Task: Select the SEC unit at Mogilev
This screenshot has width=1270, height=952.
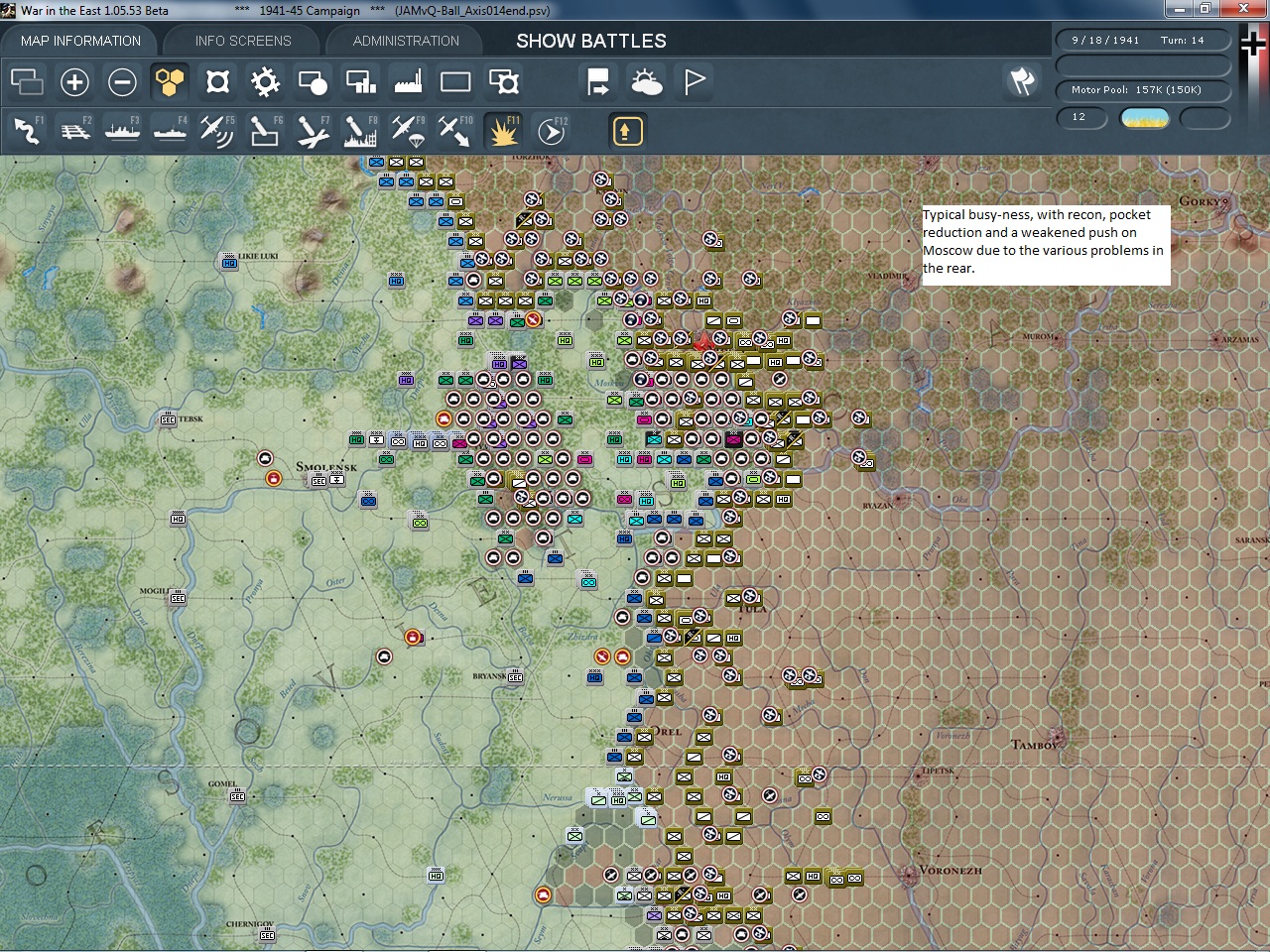Action: coord(178,598)
